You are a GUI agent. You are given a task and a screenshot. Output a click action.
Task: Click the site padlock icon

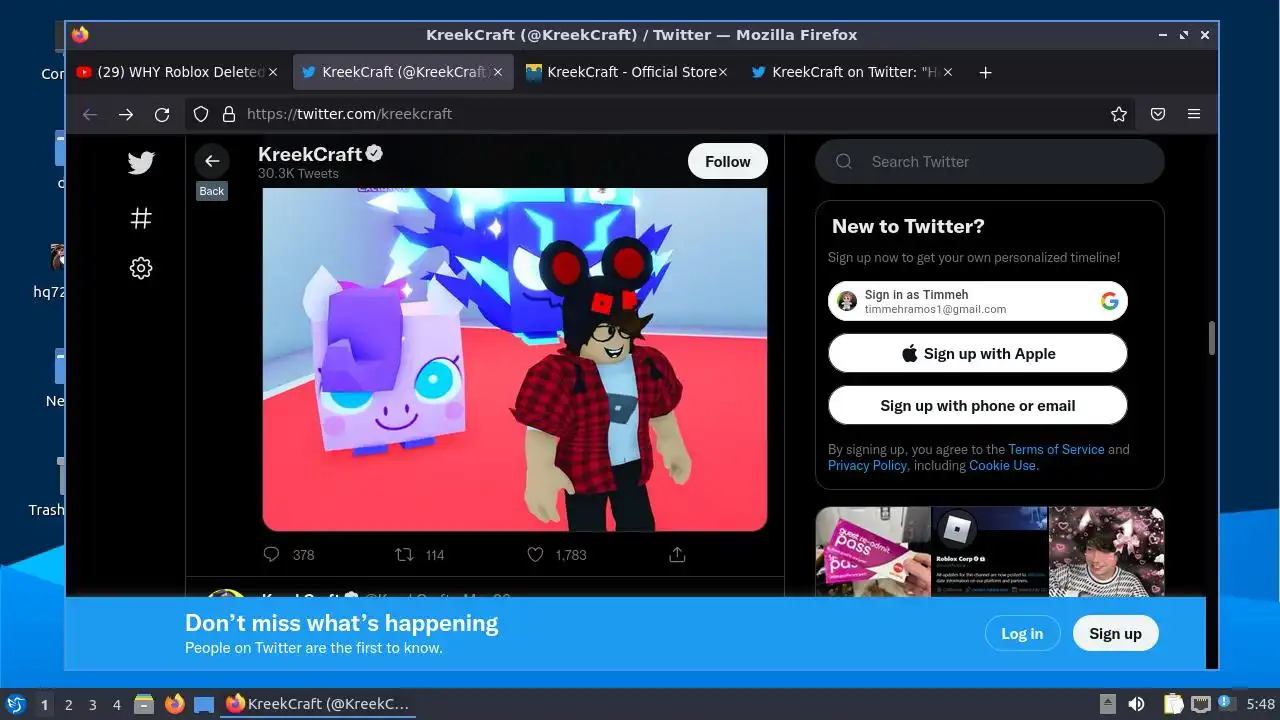pyautogui.click(x=228, y=114)
